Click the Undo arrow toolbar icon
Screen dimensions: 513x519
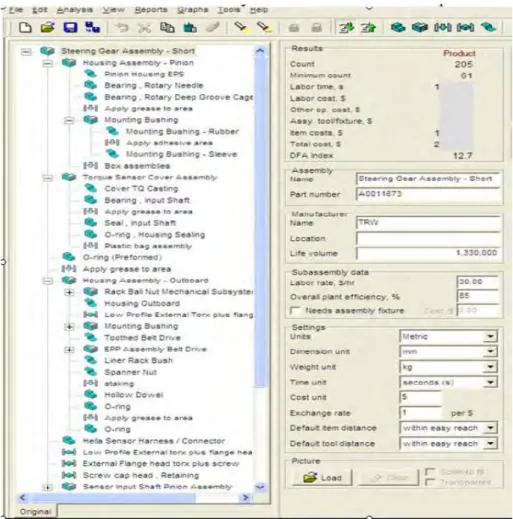[122, 27]
